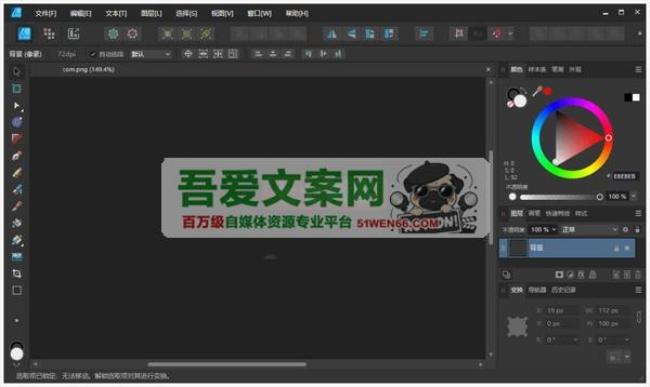Open the 图层(L) menu
650x387 pixels.
(x=151, y=13)
